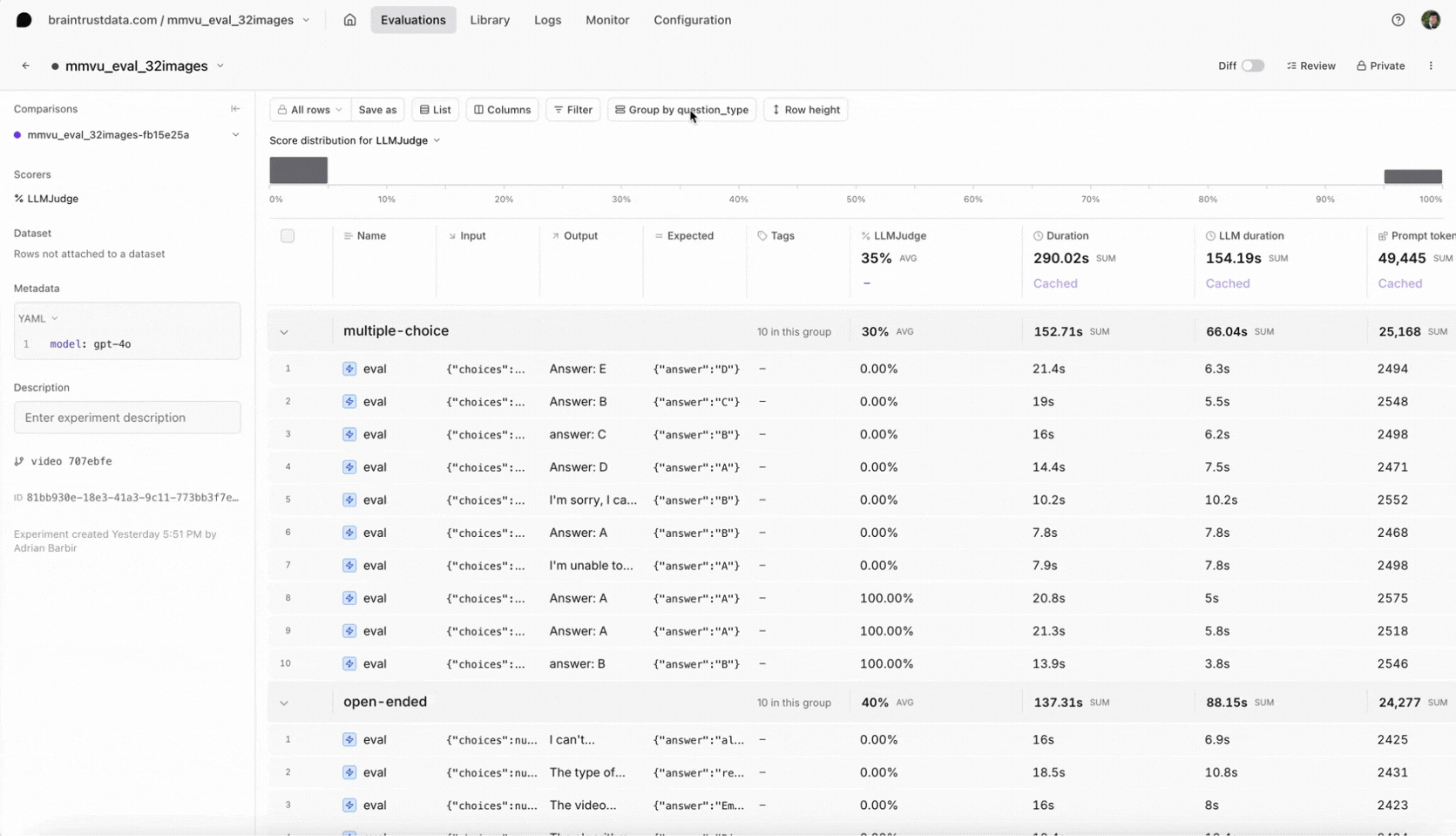This screenshot has width=1456, height=836.
Task: Open the help question mark icon
Action: 1398,20
